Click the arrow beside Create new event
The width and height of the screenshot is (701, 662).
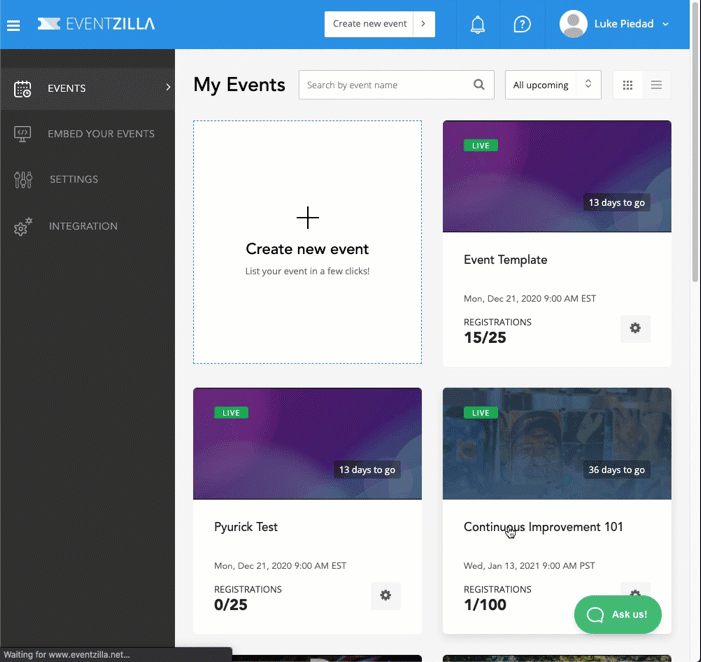pos(424,24)
